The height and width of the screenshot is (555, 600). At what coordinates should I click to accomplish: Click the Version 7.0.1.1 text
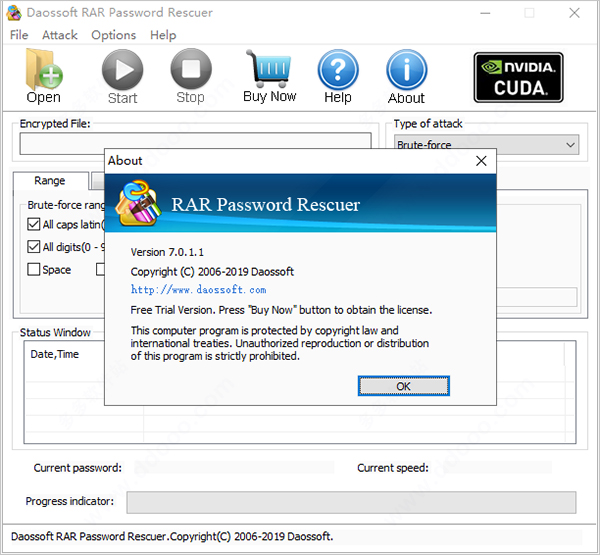coord(167,252)
